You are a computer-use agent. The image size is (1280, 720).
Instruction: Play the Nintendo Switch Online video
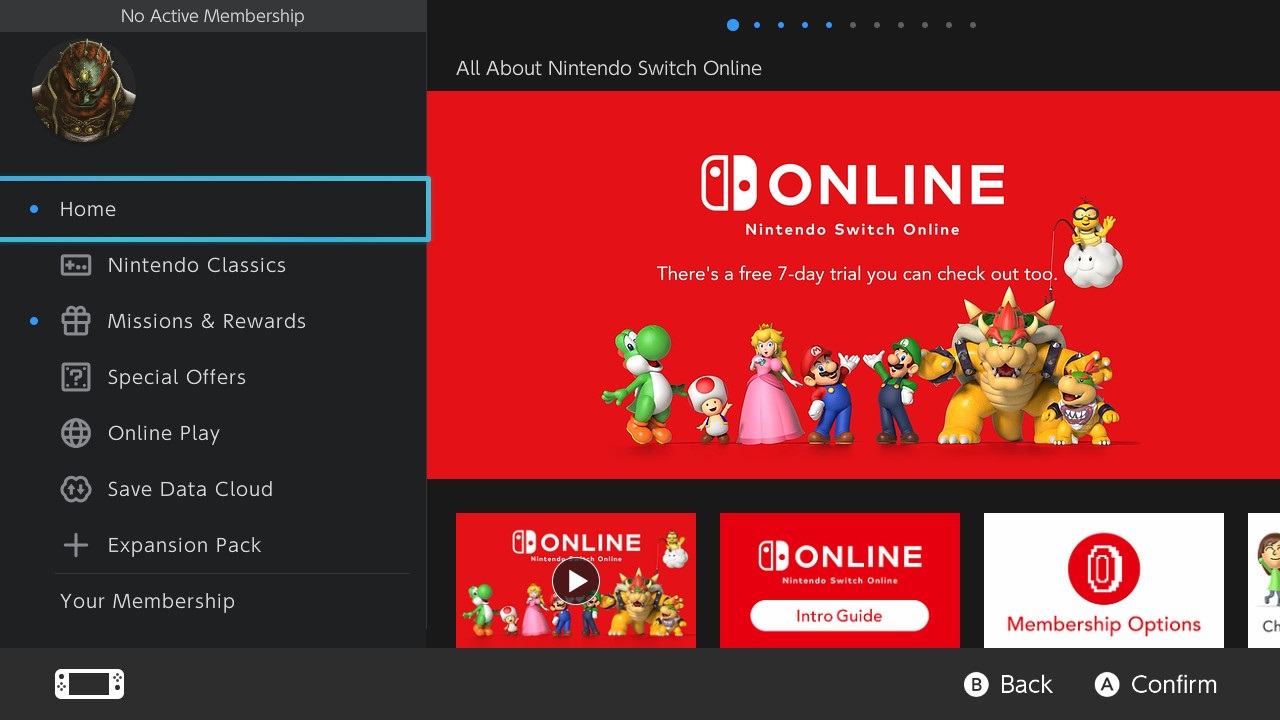(x=576, y=580)
